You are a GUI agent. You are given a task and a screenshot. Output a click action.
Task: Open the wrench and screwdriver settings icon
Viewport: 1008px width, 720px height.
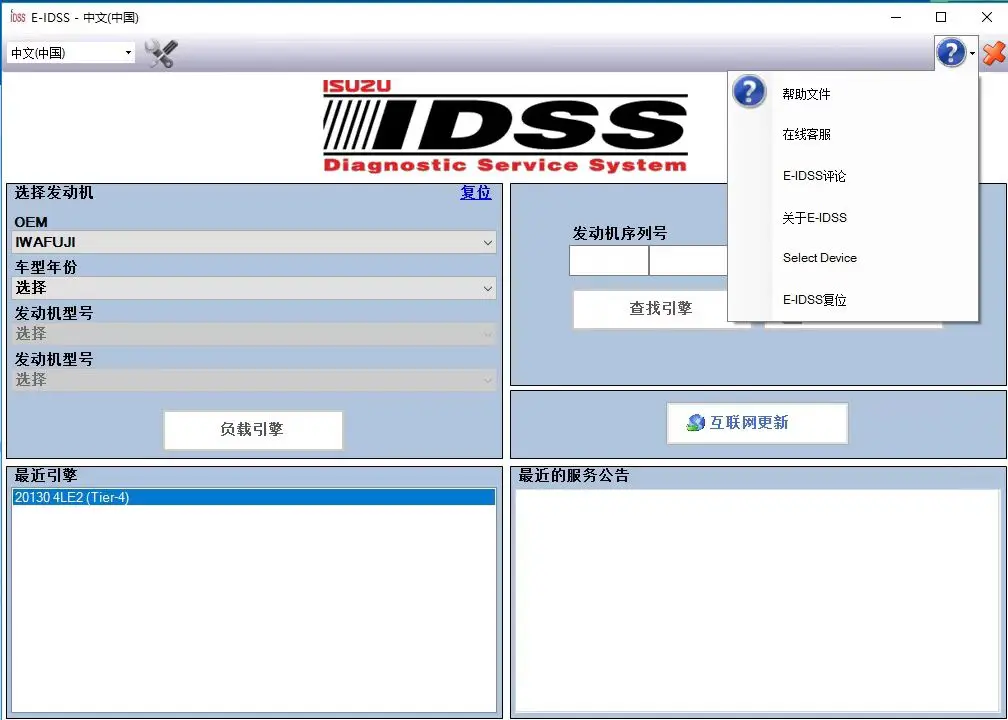pos(161,53)
